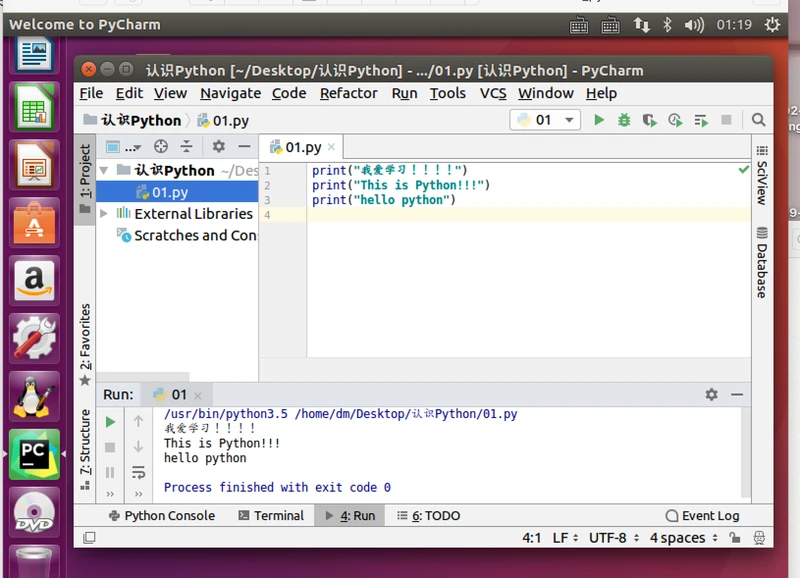Toggle the read-only lock in status bar
800x578 pixels.
pyautogui.click(x=735, y=538)
